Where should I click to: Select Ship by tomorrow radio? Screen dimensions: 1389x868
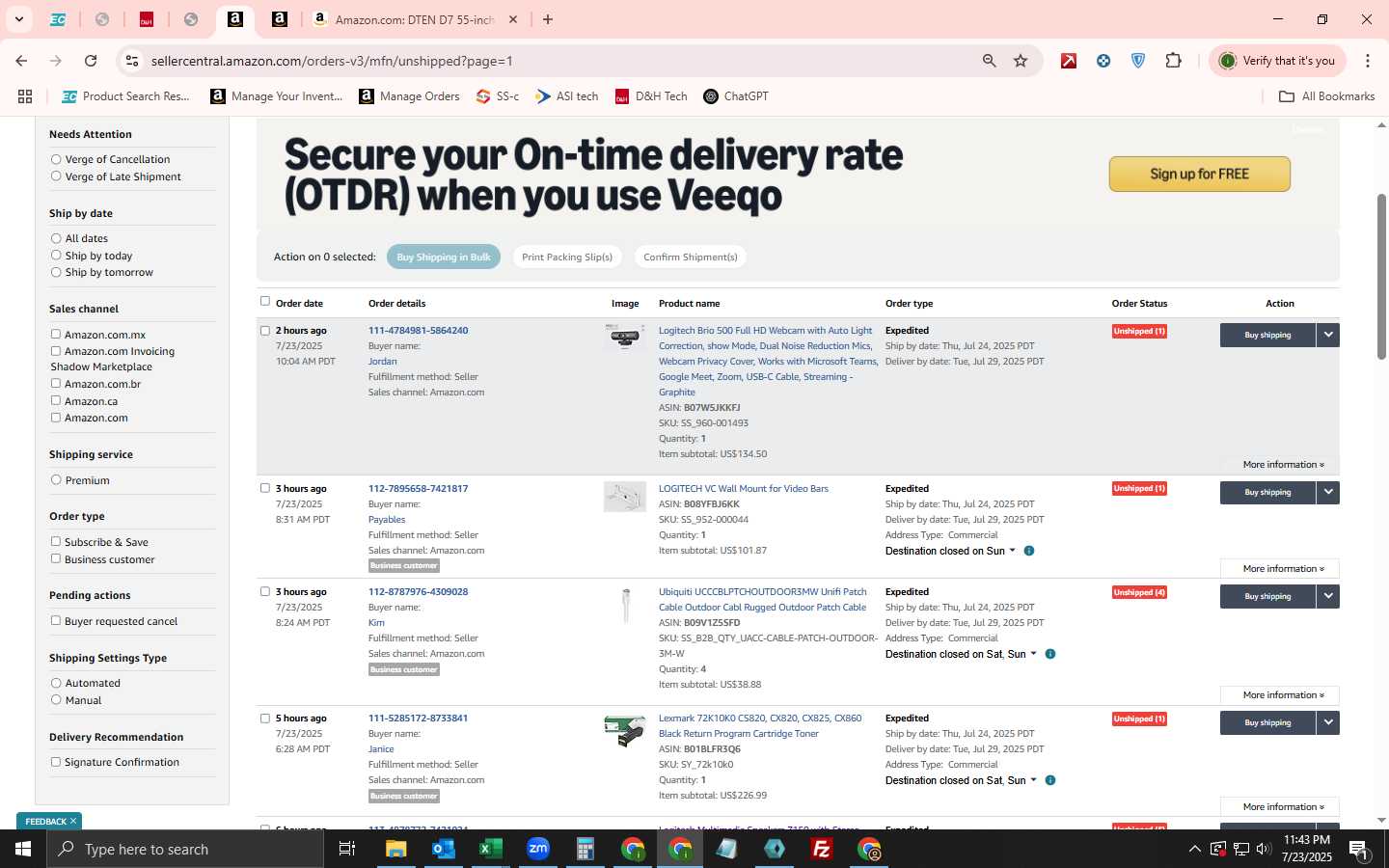(56, 272)
